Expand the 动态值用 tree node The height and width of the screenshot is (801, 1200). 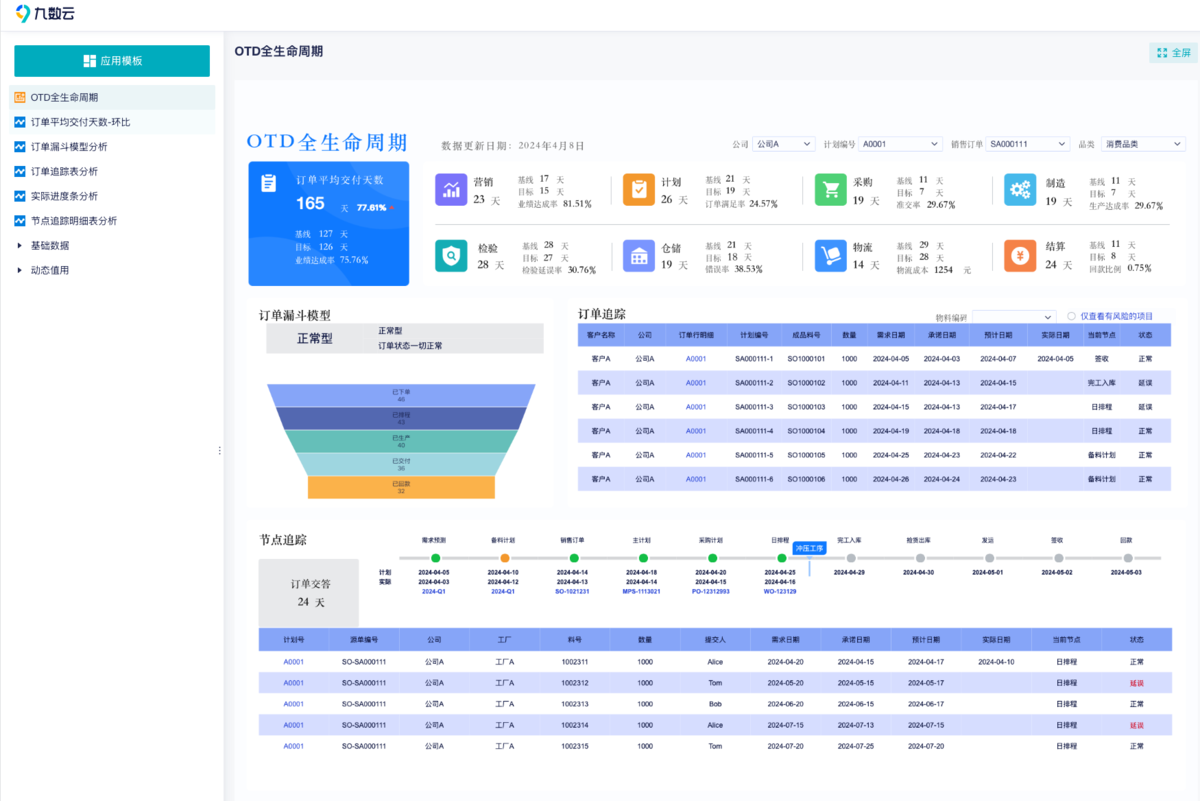pyautogui.click(x=19, y=270)
